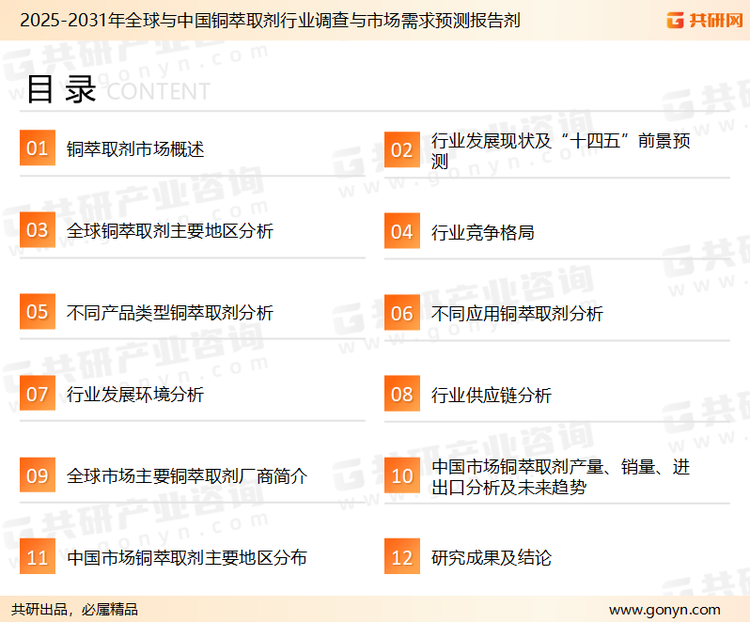
Task: Open chapter 铜萃取剂市场概述
Action: (x=135, y=149)
